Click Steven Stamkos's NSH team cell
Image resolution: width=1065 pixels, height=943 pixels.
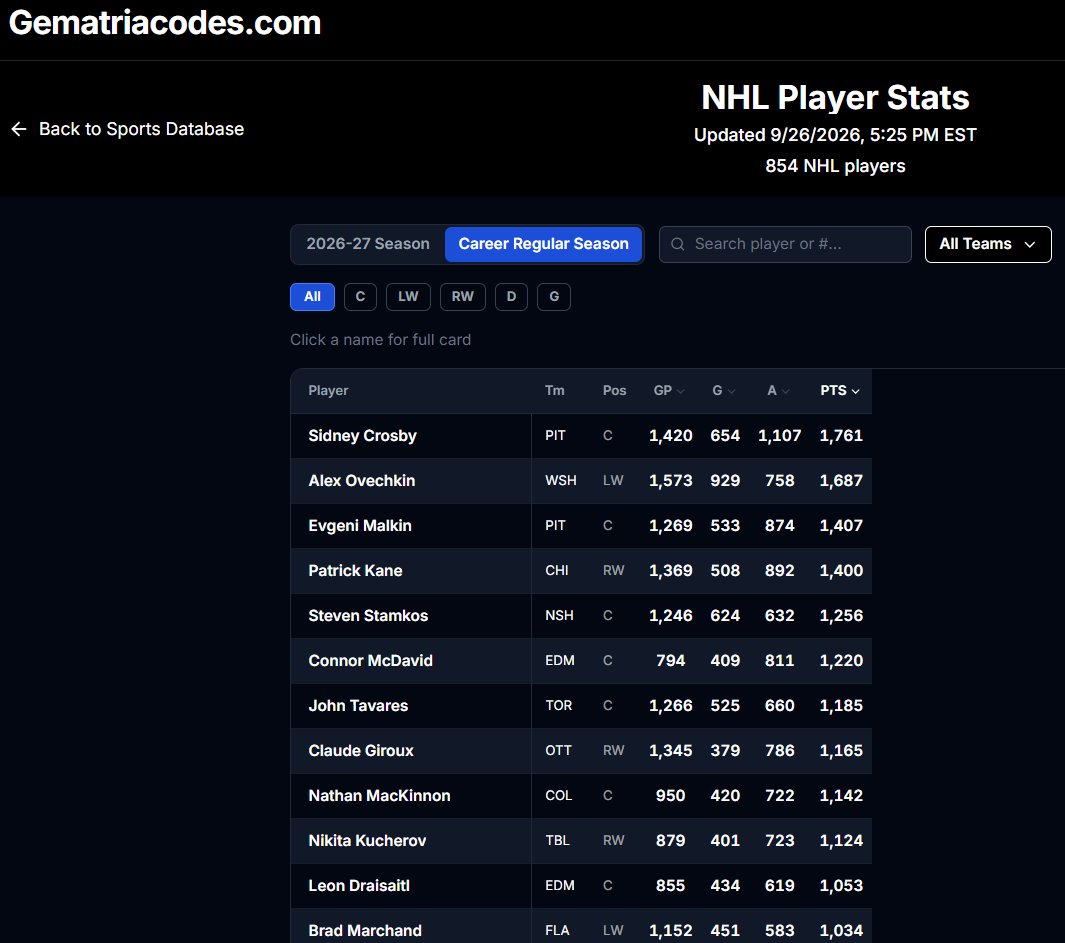click(559, 616)
